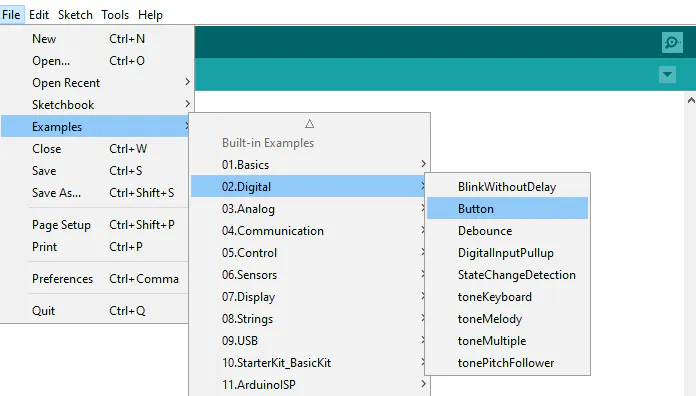Open the Serial Monitor magnifier icon
This screenshot has width=696, height=396.
click(x=672, y=43)
